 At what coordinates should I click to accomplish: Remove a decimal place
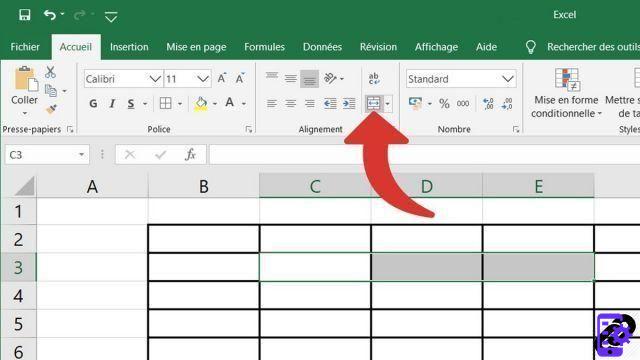pos(507,104)
